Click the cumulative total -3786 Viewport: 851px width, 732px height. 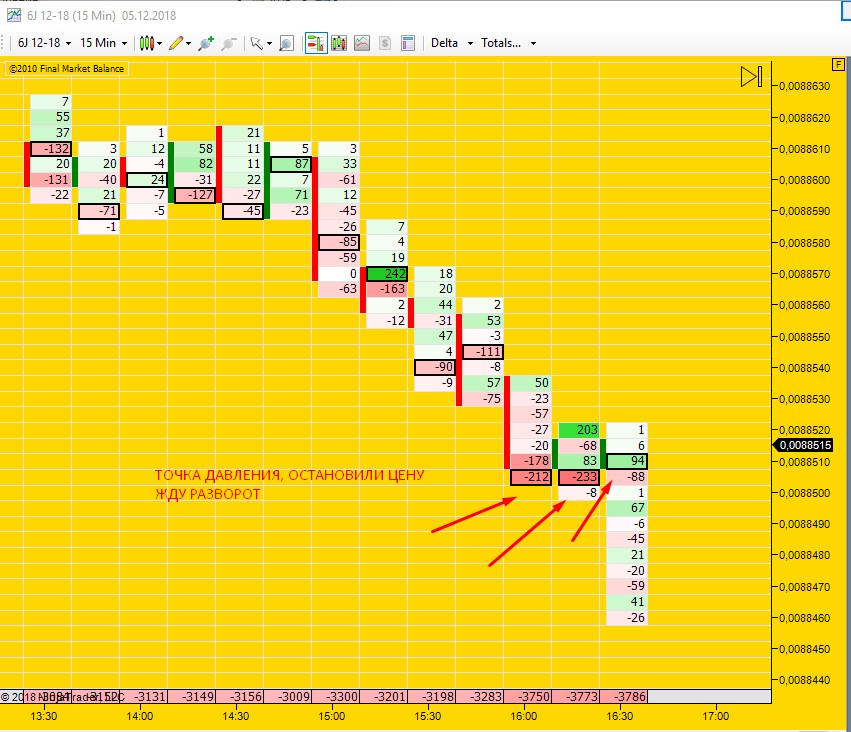click(x=624, y=696)
